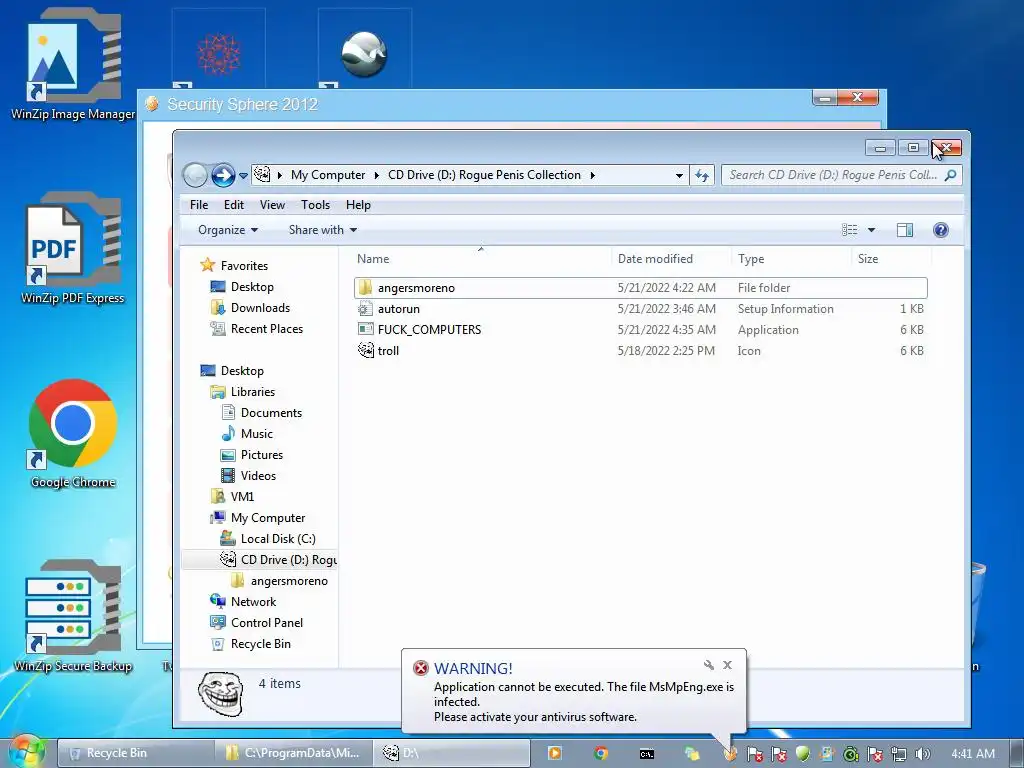Click Windows Media Player taskbar icon
The width and height of the screenshot is (1024, 768).
[x=554, y=753]
